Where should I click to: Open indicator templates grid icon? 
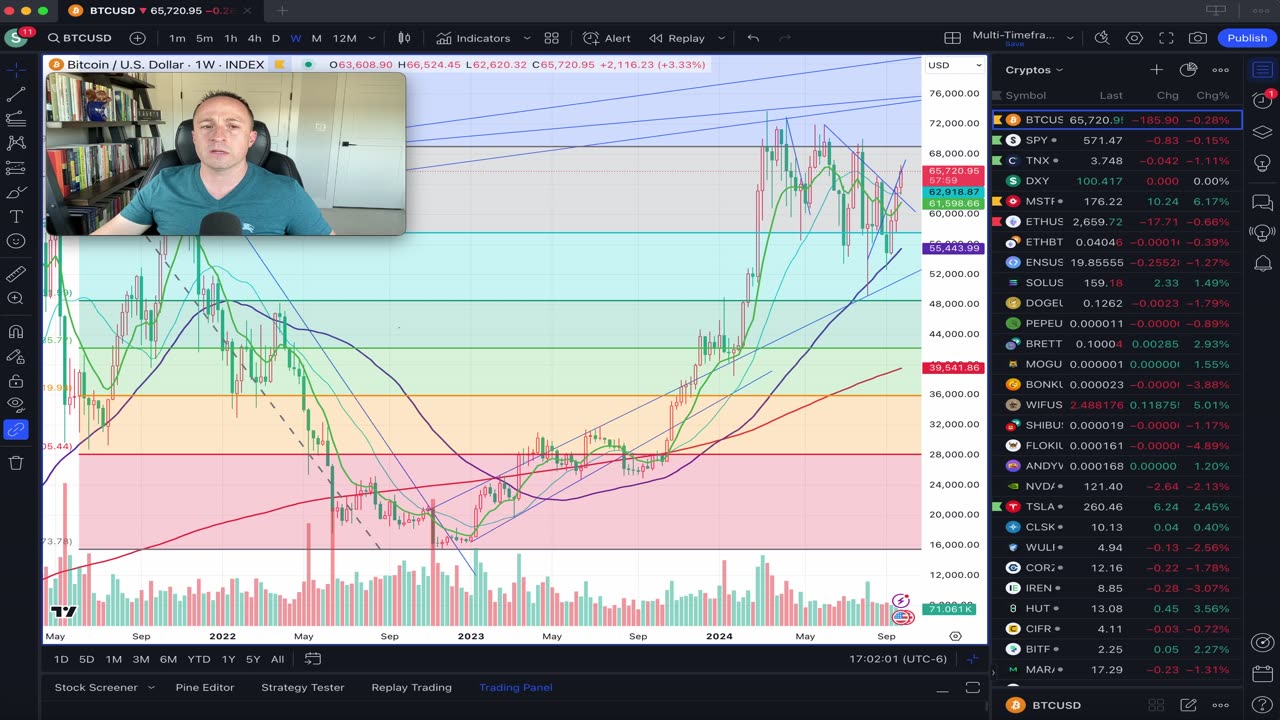pyautogui.click(x=551, y=38)
